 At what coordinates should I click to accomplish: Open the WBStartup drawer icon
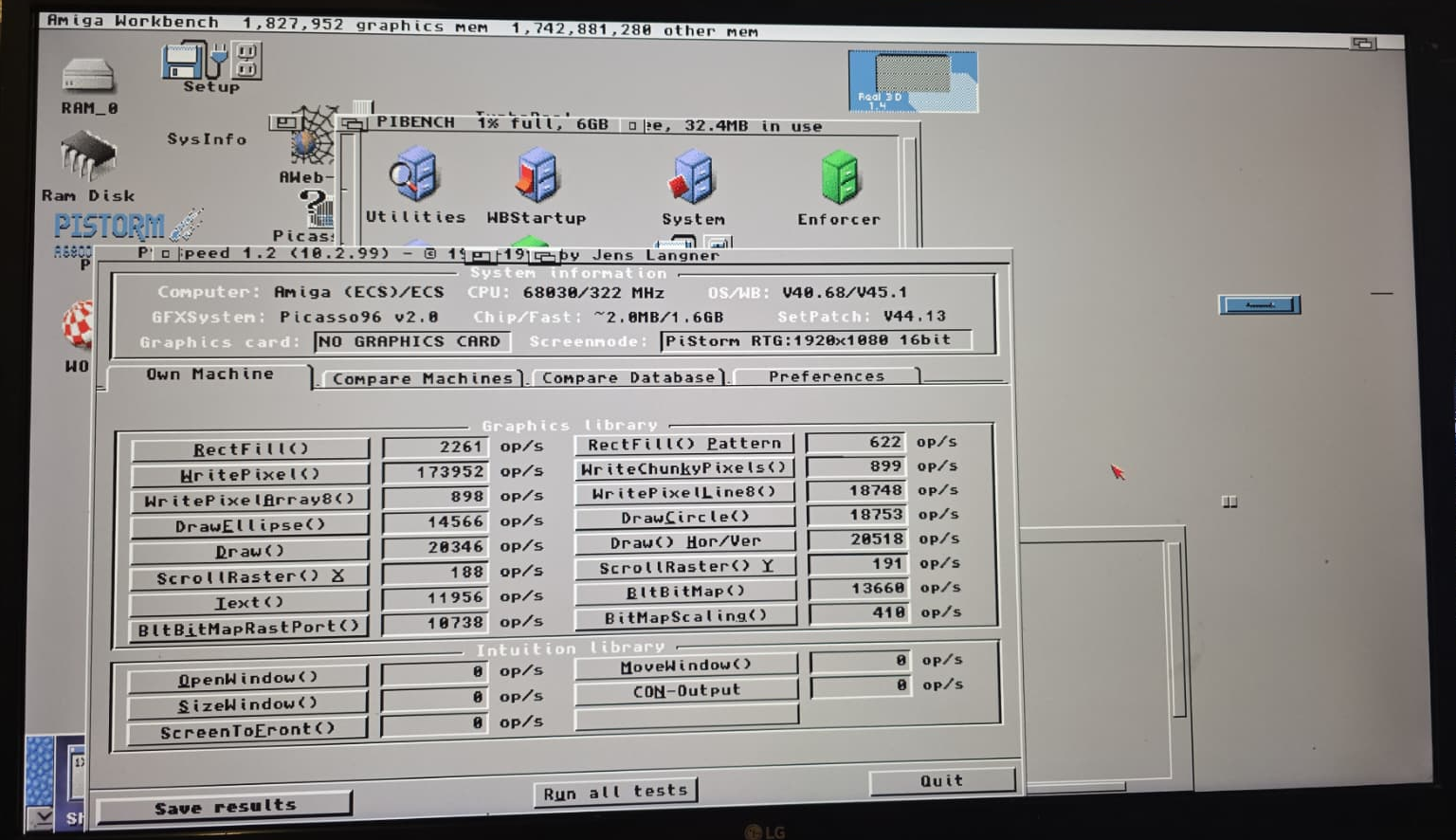coord(537,177)
